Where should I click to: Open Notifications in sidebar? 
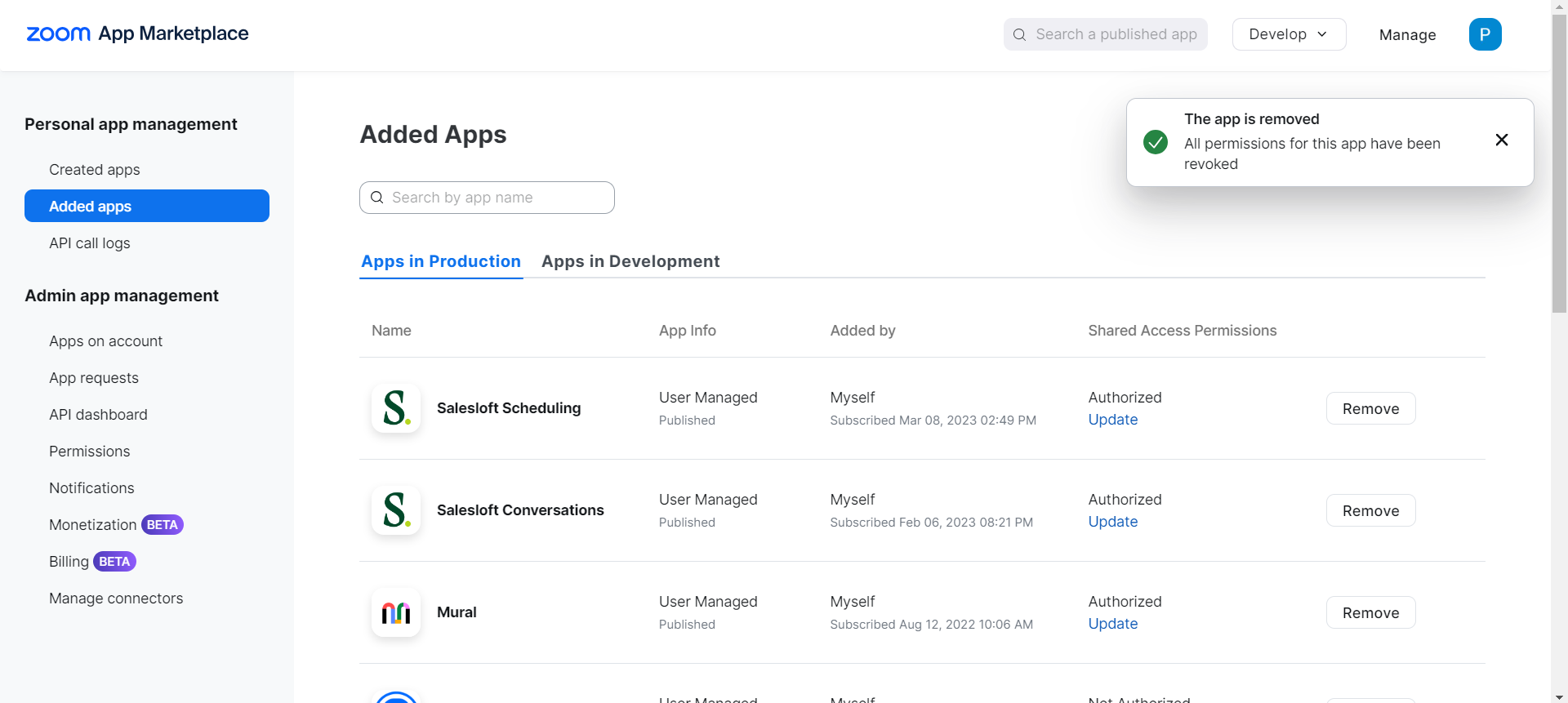pos(91,488)
